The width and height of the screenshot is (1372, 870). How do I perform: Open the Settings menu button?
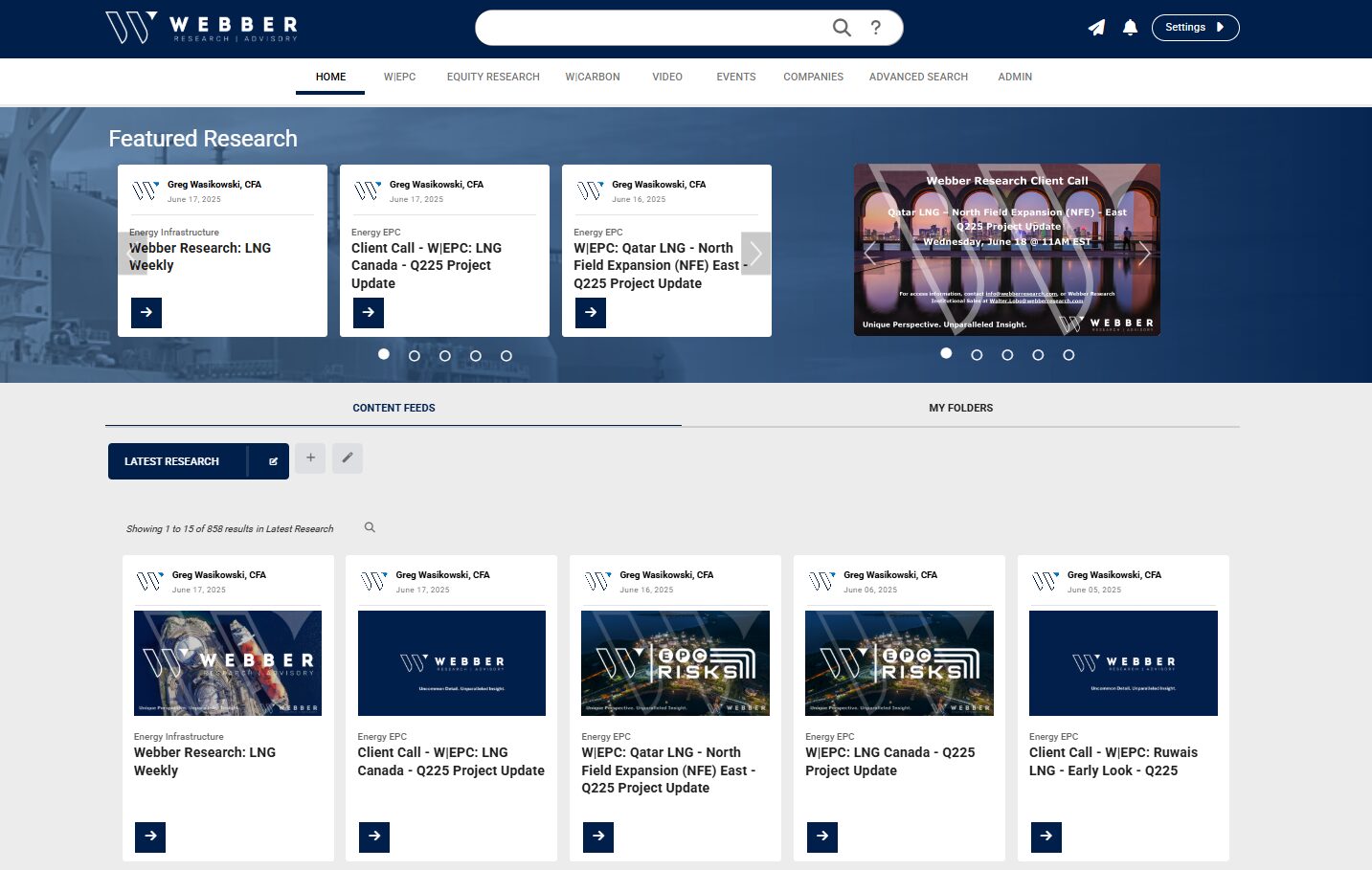click(1195, 28)
